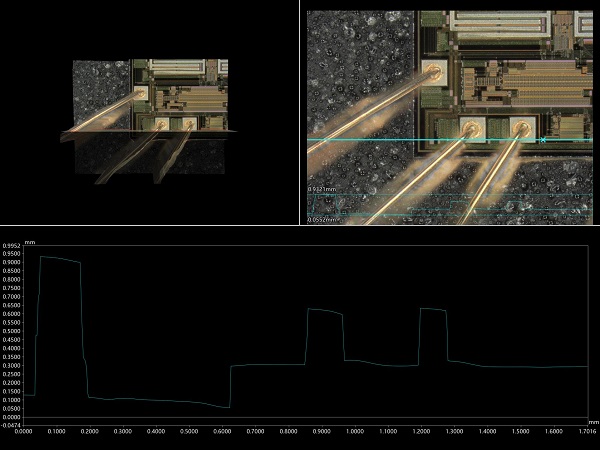600x450 pixels.
Task: Click the cross marker on the cyan profile line
Action: click(x=543, y=139)
